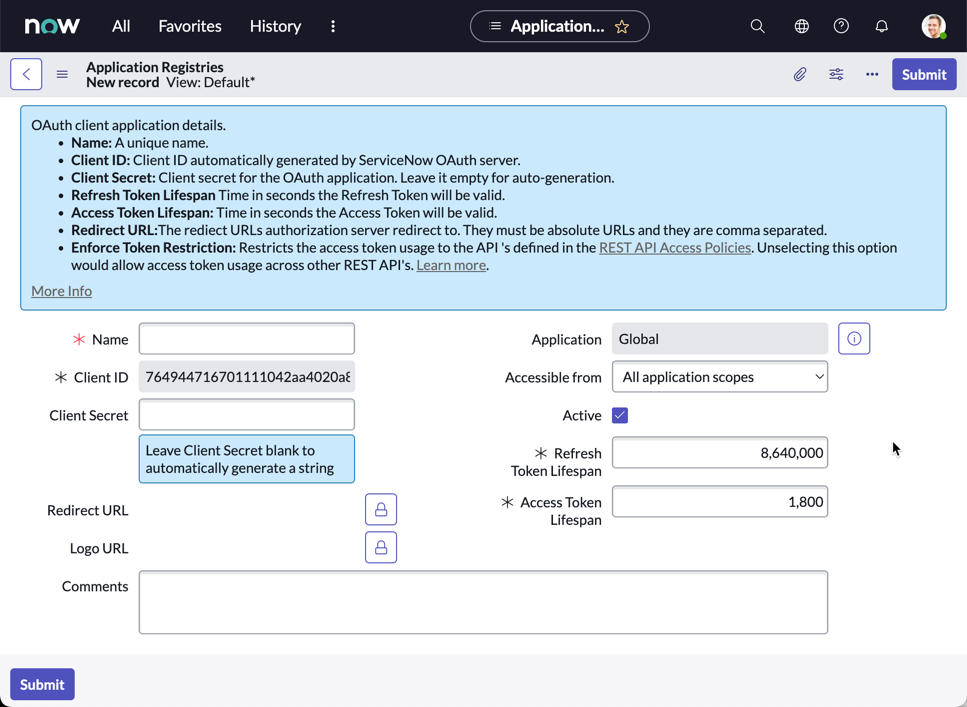Click into the Name input field
The width and height of the screenshot is (967, 707).
click(x=247, y=339)
